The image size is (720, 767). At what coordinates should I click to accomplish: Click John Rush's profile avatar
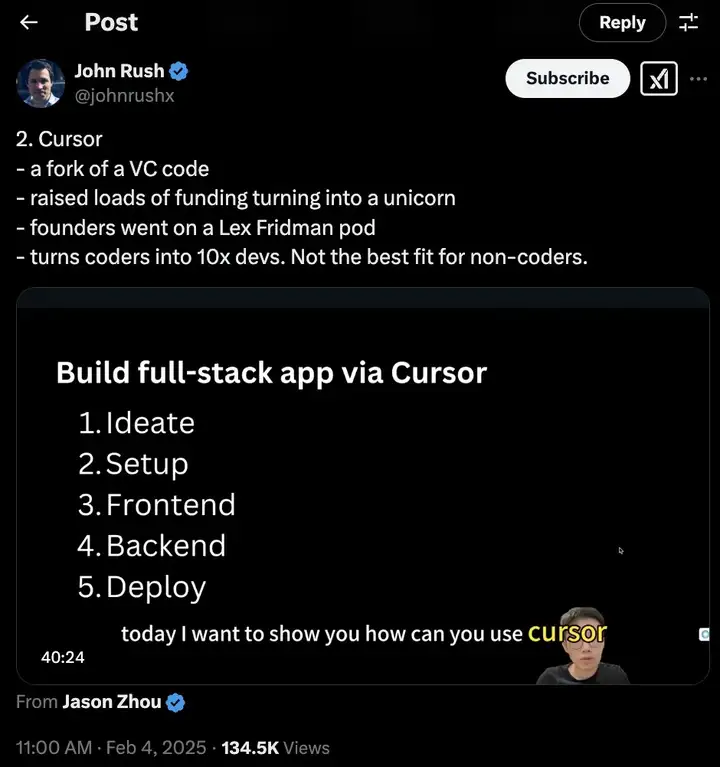pyautogui.click(x=41, y=82)
